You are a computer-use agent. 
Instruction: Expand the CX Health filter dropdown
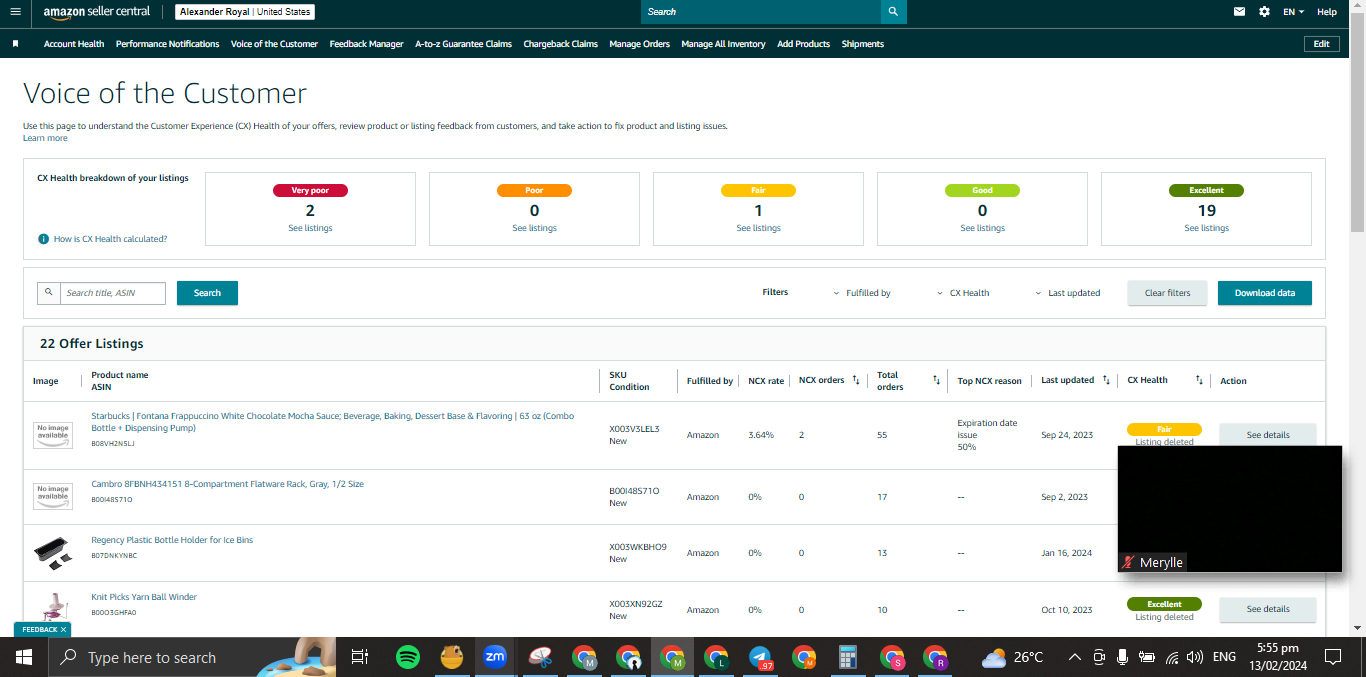(x=963, y=293)
